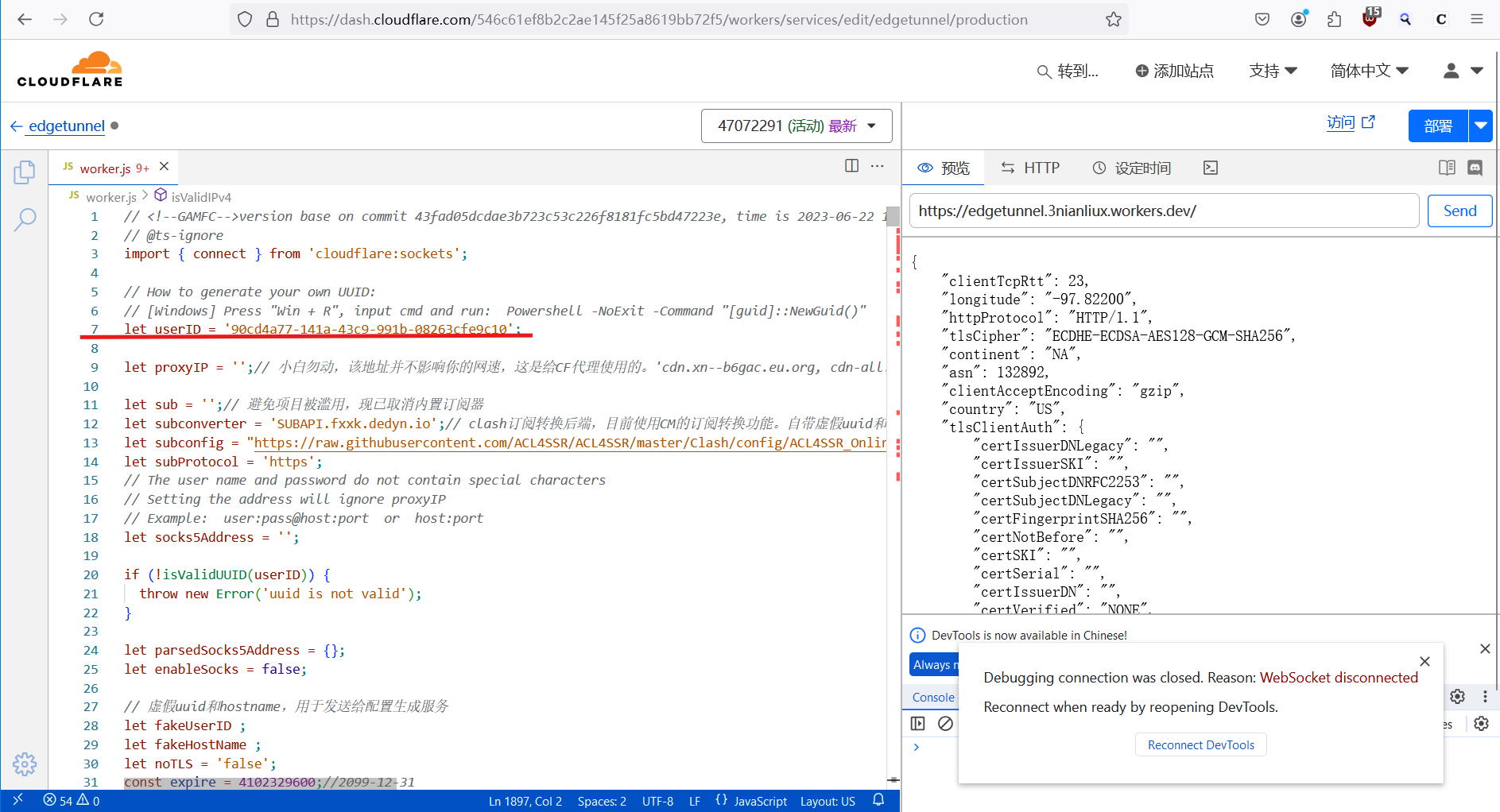Screen dimensions: 1500x812
Task: Open the Discord icon in preview toolbar
Action: point(1475,168)
